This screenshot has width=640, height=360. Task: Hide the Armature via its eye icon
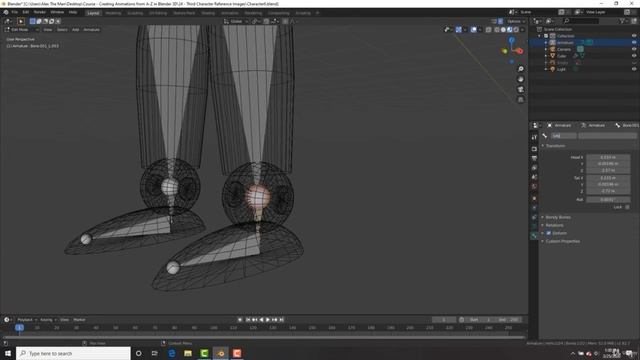pos(634,42)
